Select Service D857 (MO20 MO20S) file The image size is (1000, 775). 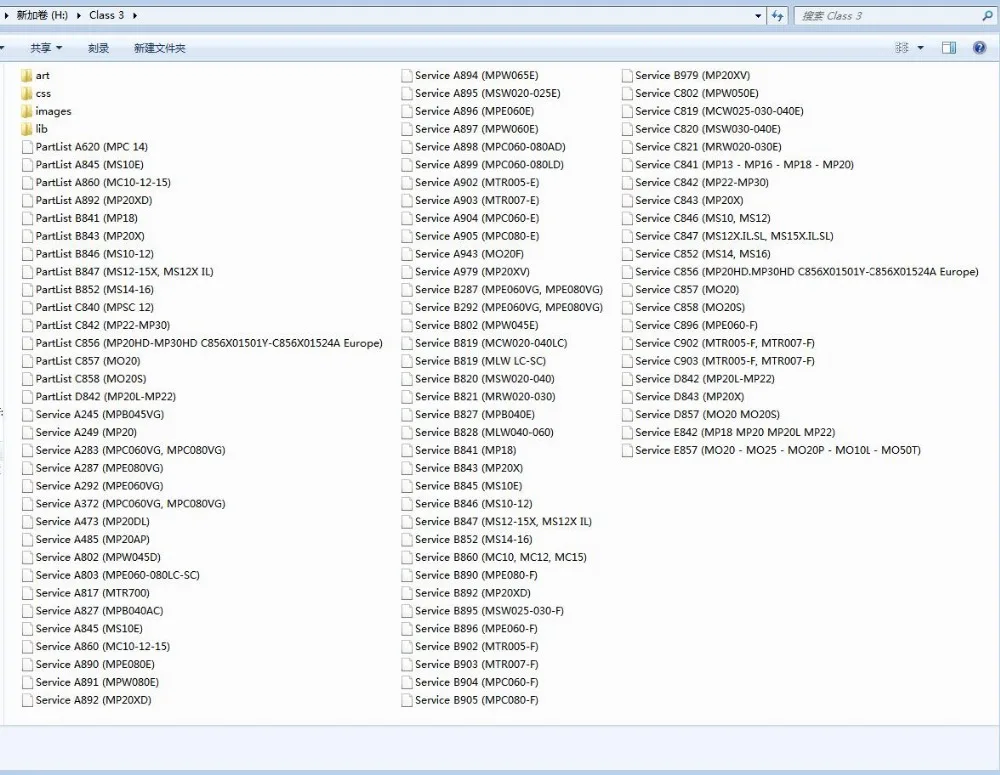[x=707, y=415]
